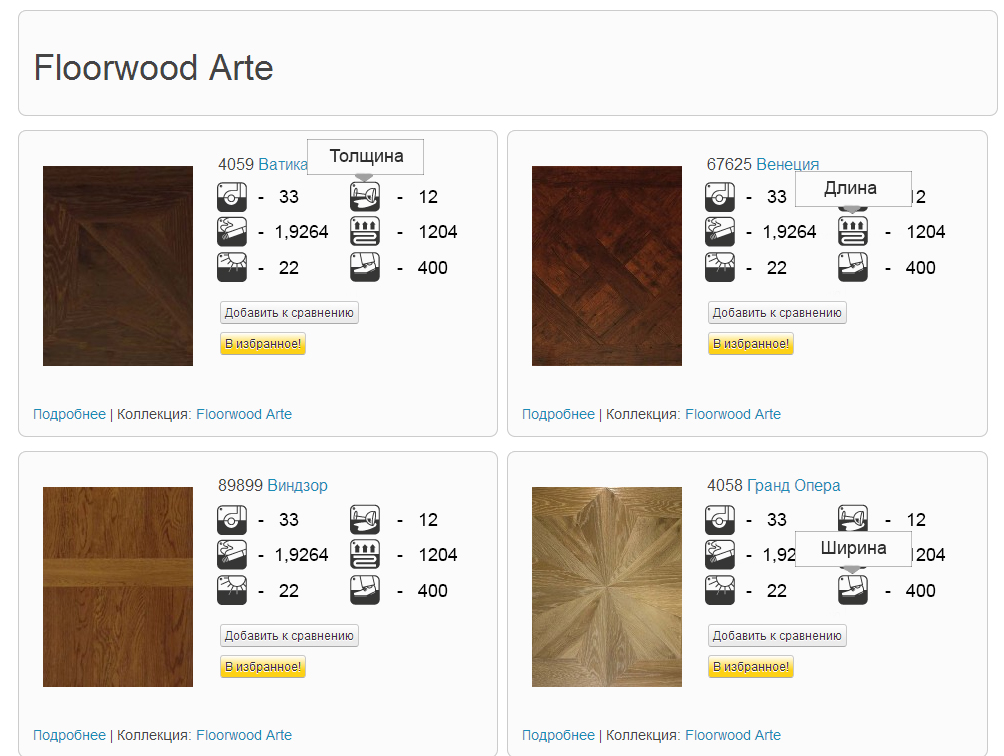Open Floorwood Arte collection link in Гранд Опера card
1004x756 pixels.
point(733,735)
